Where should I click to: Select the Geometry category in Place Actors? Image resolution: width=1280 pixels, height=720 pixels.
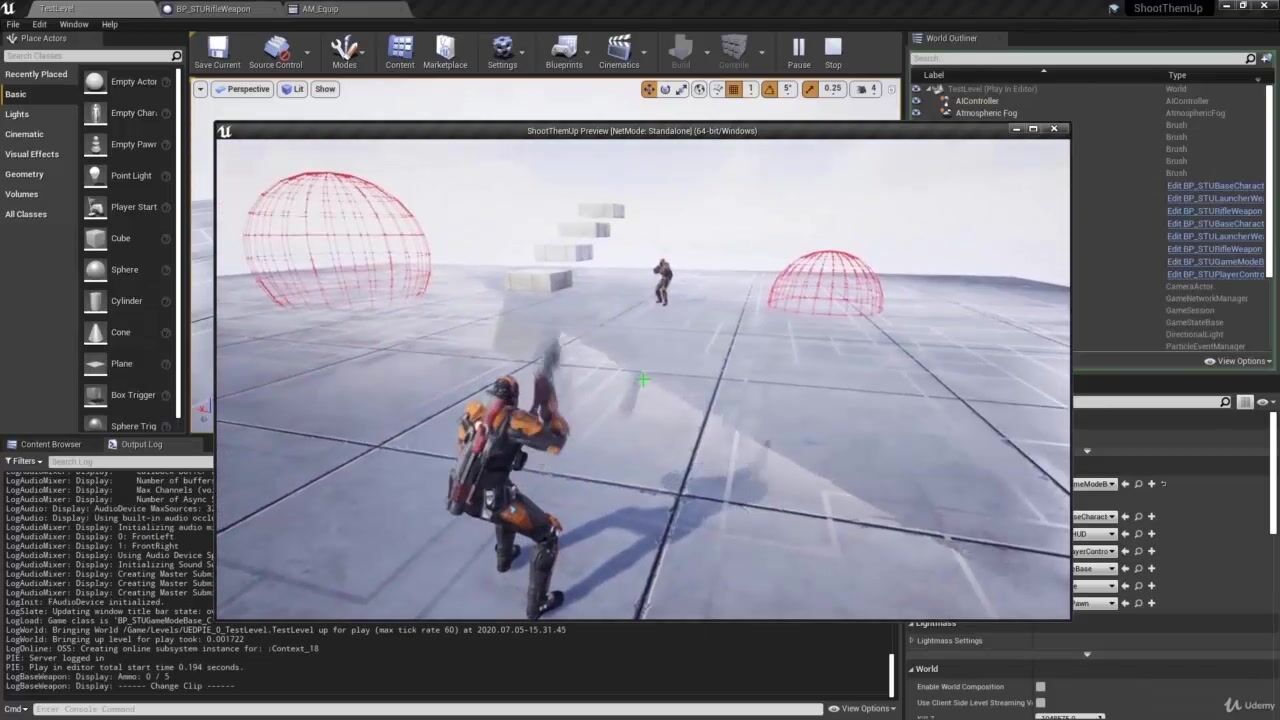tap(24, 174)
